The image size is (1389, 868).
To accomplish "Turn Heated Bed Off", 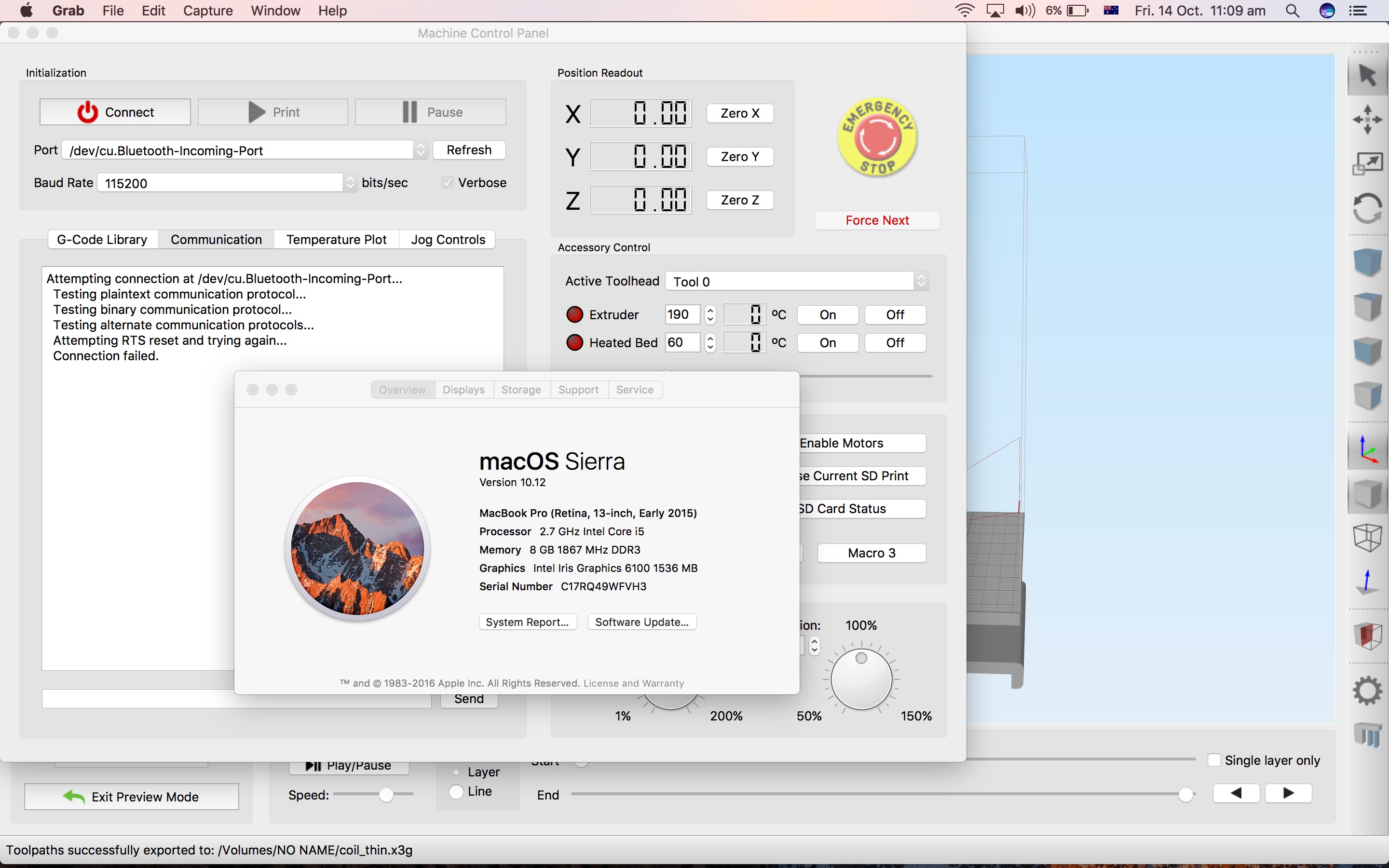I will (x=895, y=343).
